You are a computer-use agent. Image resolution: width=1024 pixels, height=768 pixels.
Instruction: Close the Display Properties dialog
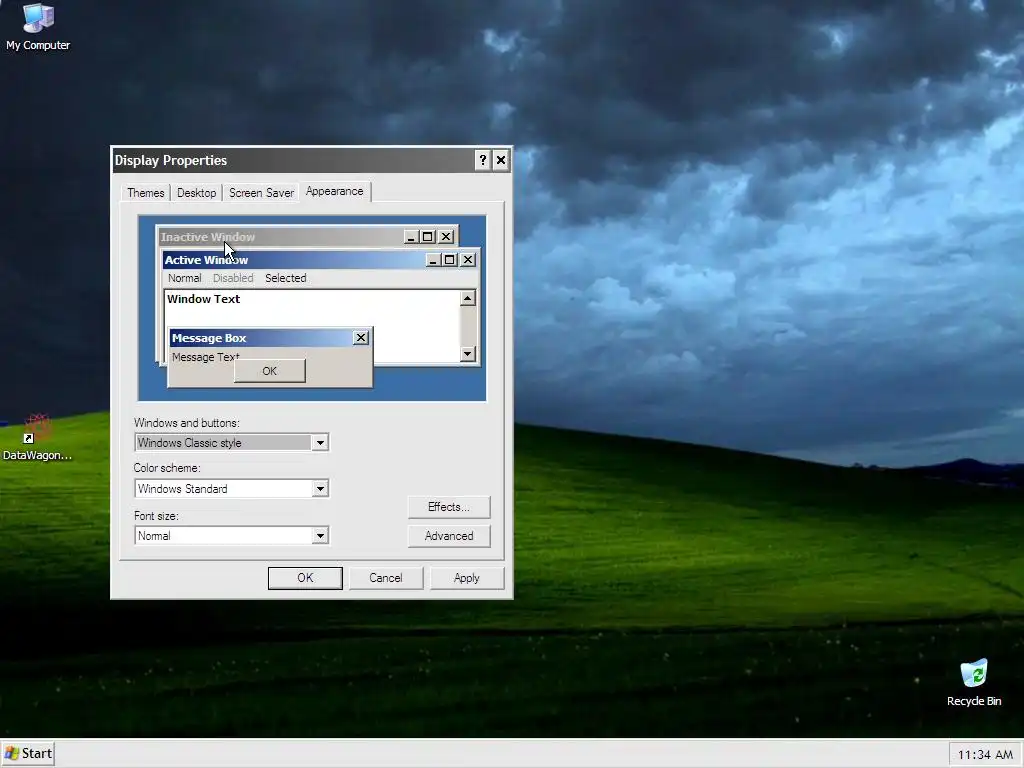click(501, 160)
